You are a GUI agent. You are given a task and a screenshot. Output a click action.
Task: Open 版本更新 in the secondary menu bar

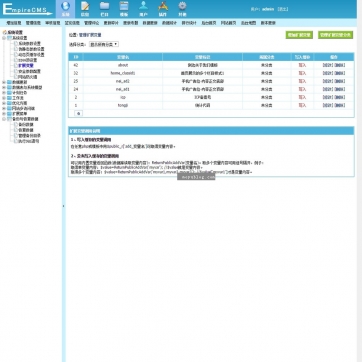point(268,23)
